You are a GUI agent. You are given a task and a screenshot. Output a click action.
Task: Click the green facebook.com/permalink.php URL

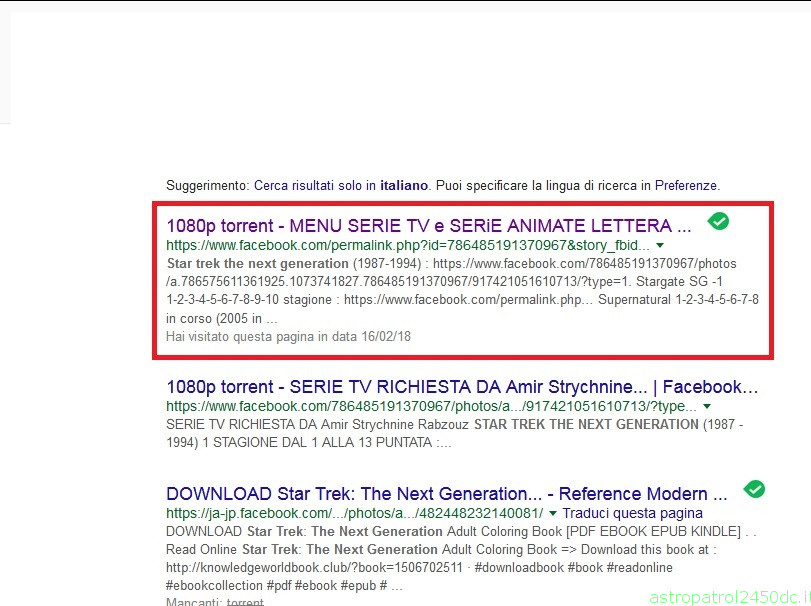(408, 245)
